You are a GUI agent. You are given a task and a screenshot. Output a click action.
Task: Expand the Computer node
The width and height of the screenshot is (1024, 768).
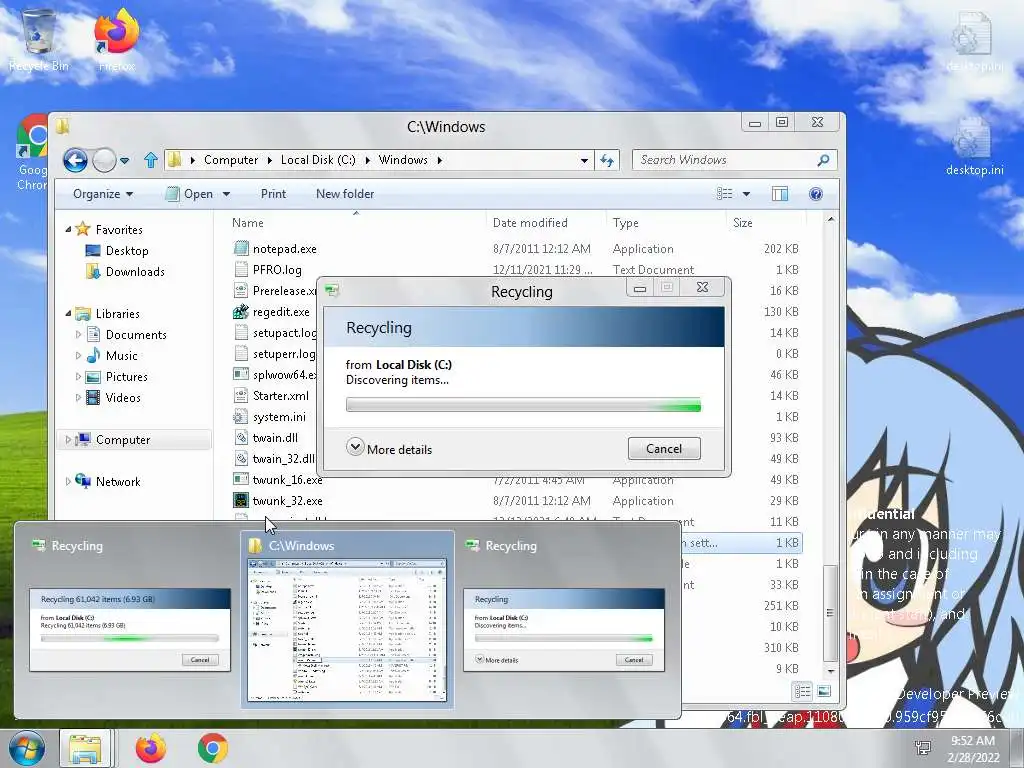(68, 440)
